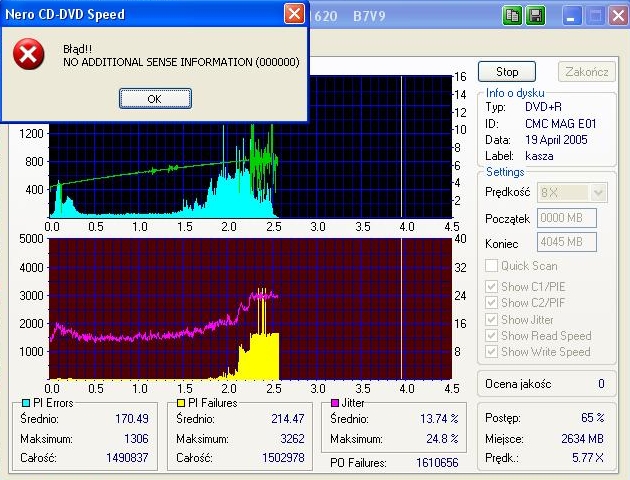Click the disc type value DVD+R
This screenshot has height=480, width=630.
[x=543, y=107]
